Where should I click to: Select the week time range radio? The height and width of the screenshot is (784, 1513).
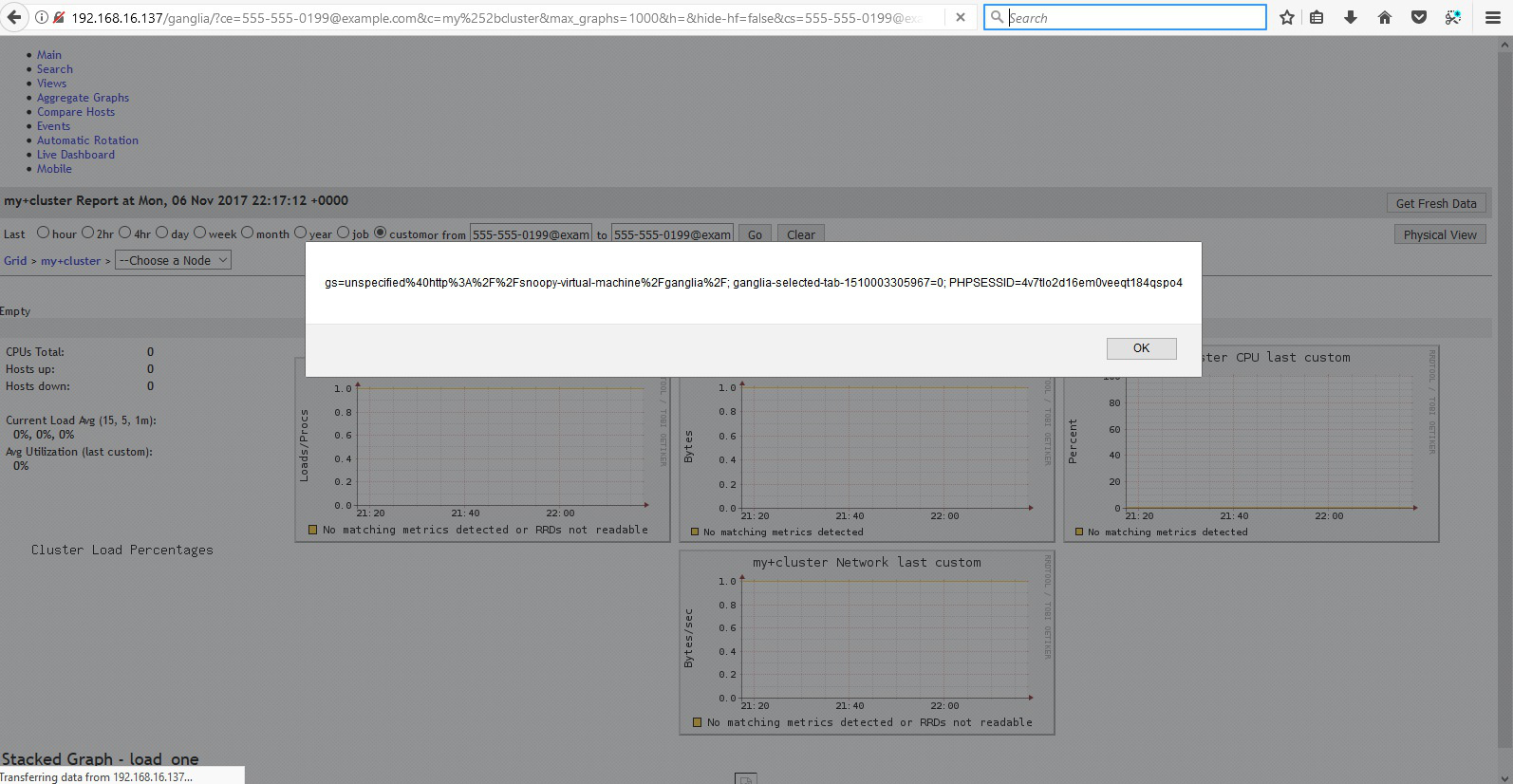[199, 233]
